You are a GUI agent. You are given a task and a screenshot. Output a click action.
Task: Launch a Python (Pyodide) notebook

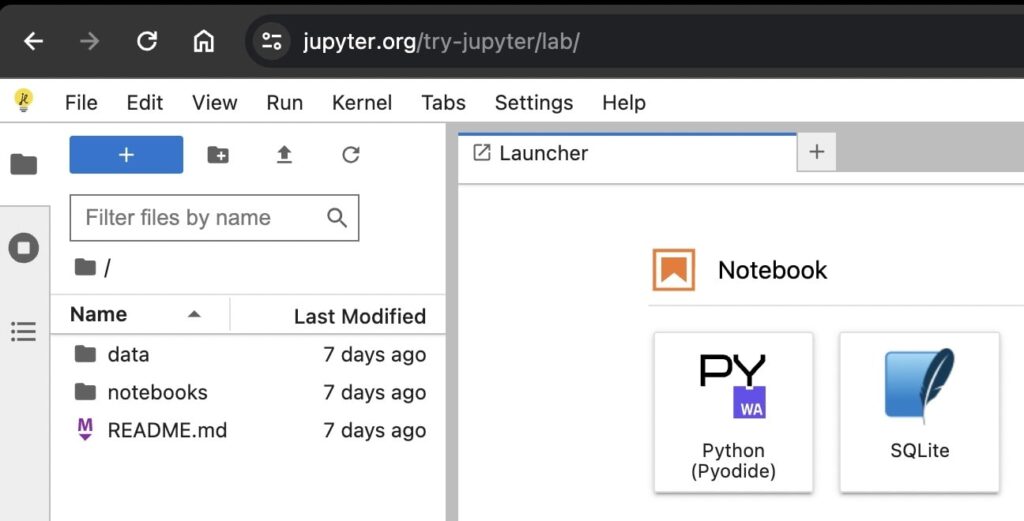733,413
